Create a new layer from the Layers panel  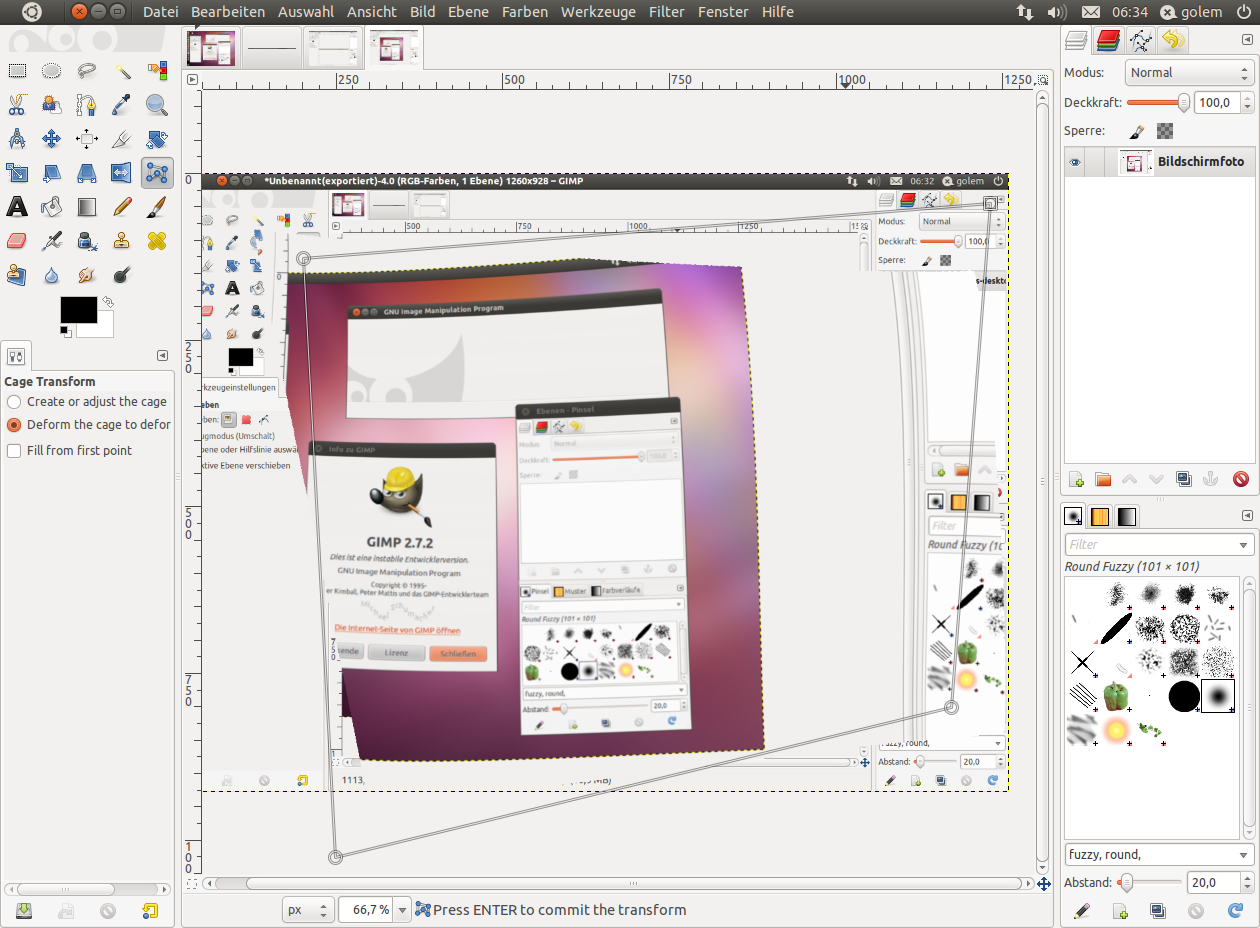1077,479
